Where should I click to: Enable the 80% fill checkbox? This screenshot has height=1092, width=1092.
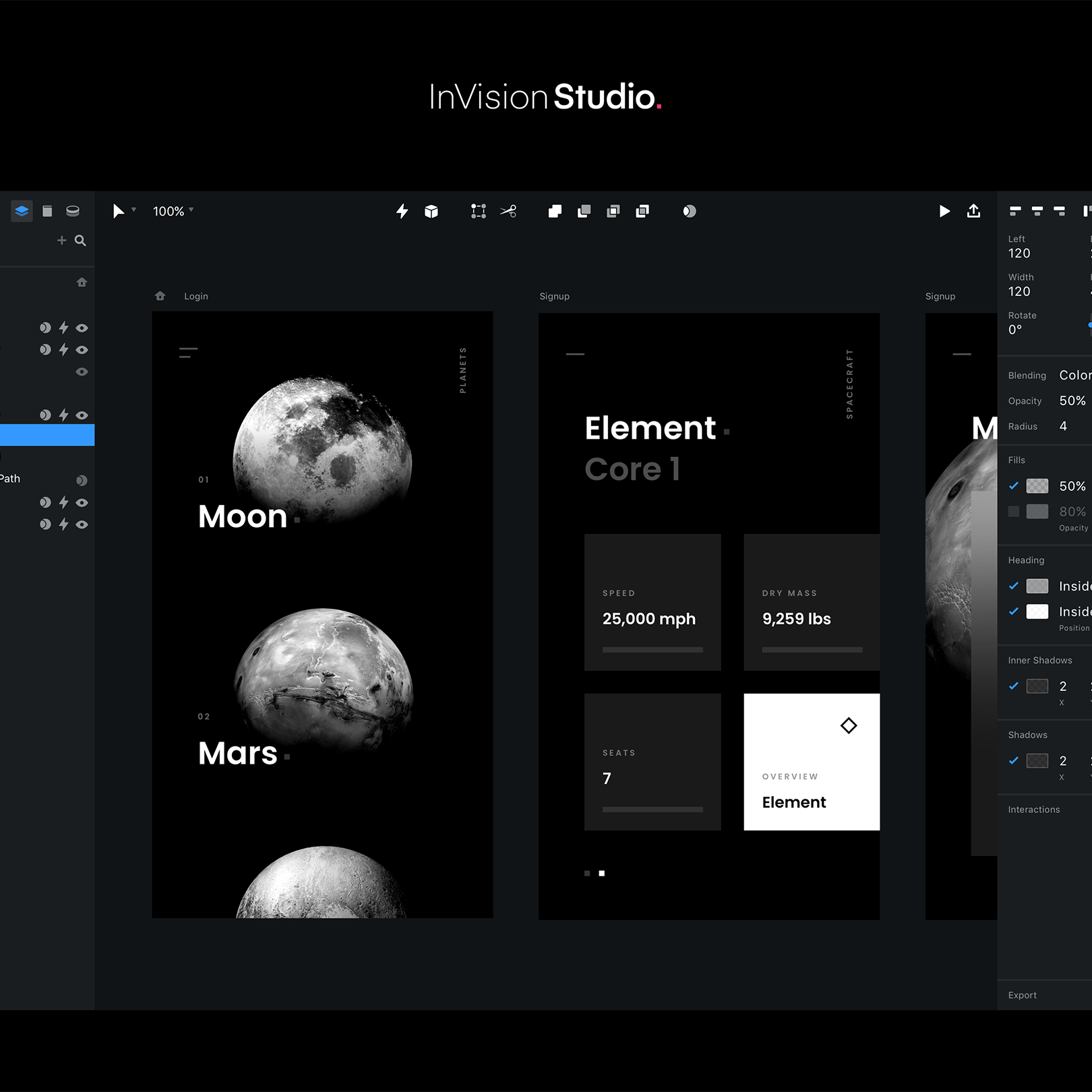[1013, 512]
